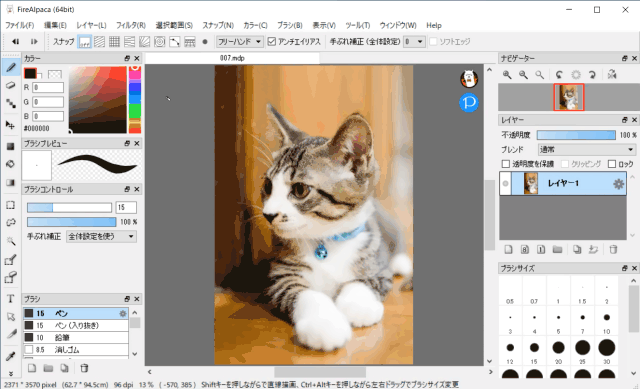Open the 編集(E) menu
The width and height of the screenshot is (640, 389).
(55, 25)
